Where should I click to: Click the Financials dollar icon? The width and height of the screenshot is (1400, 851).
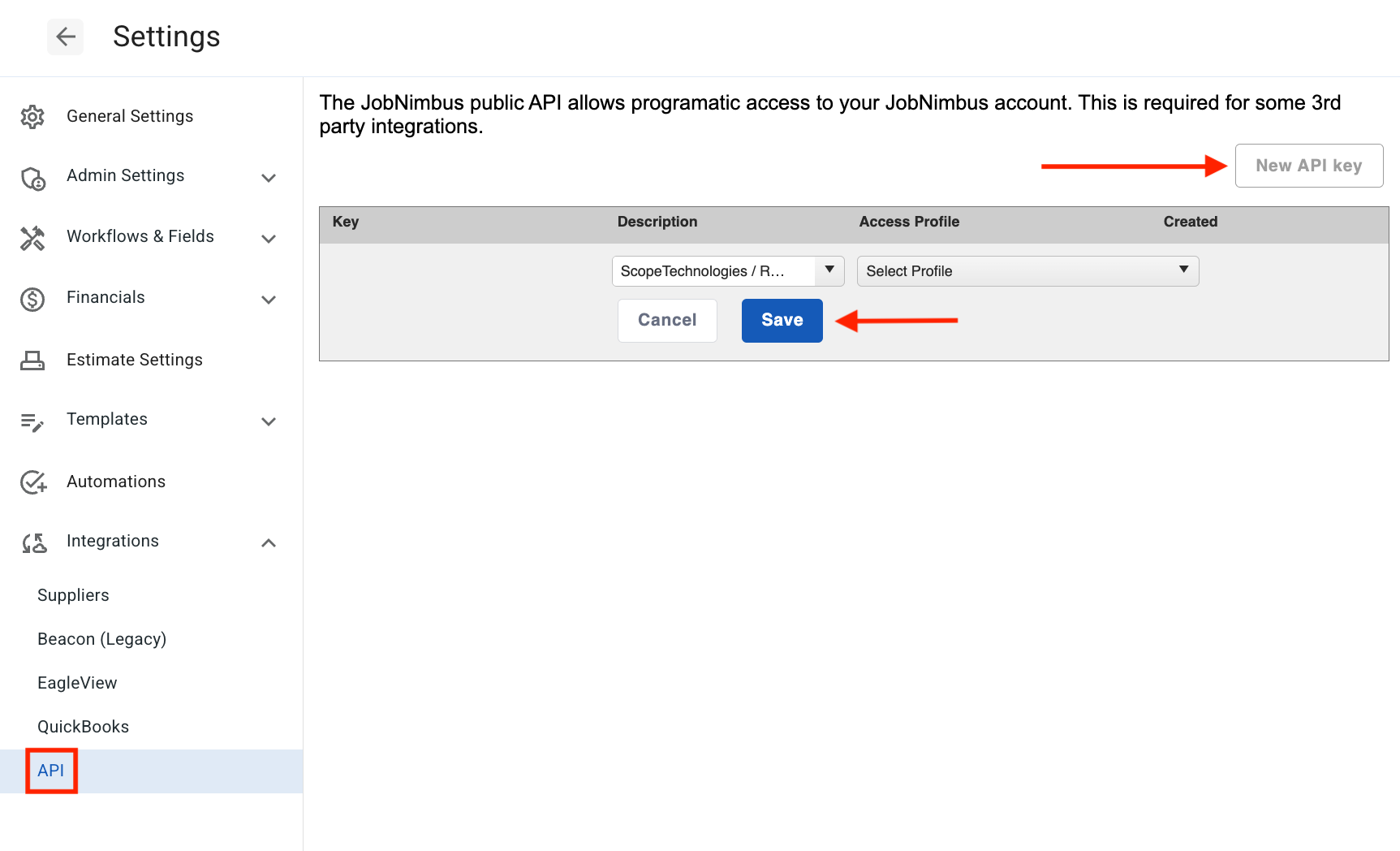coord(32,299)
